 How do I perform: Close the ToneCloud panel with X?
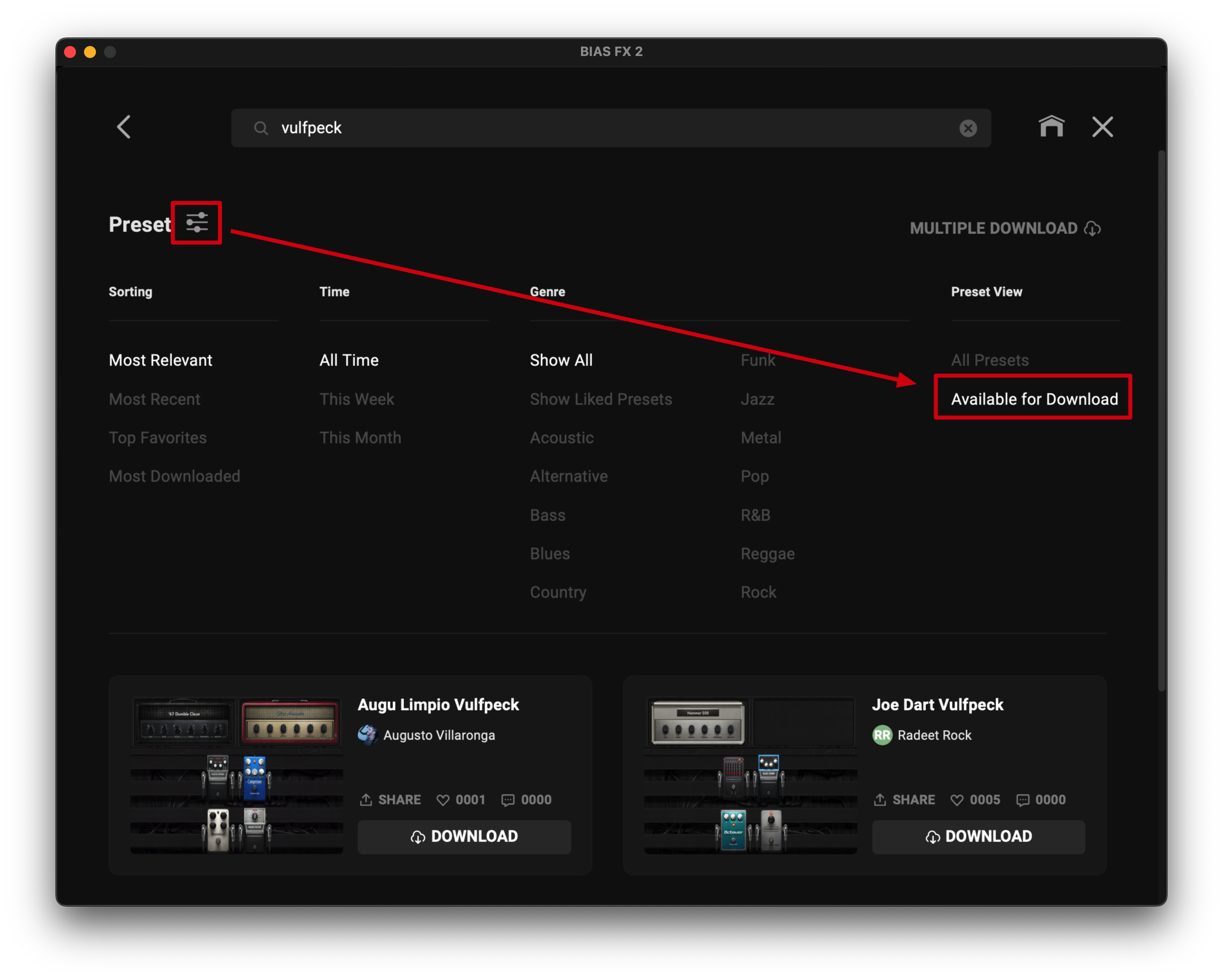pos(1102,127)
